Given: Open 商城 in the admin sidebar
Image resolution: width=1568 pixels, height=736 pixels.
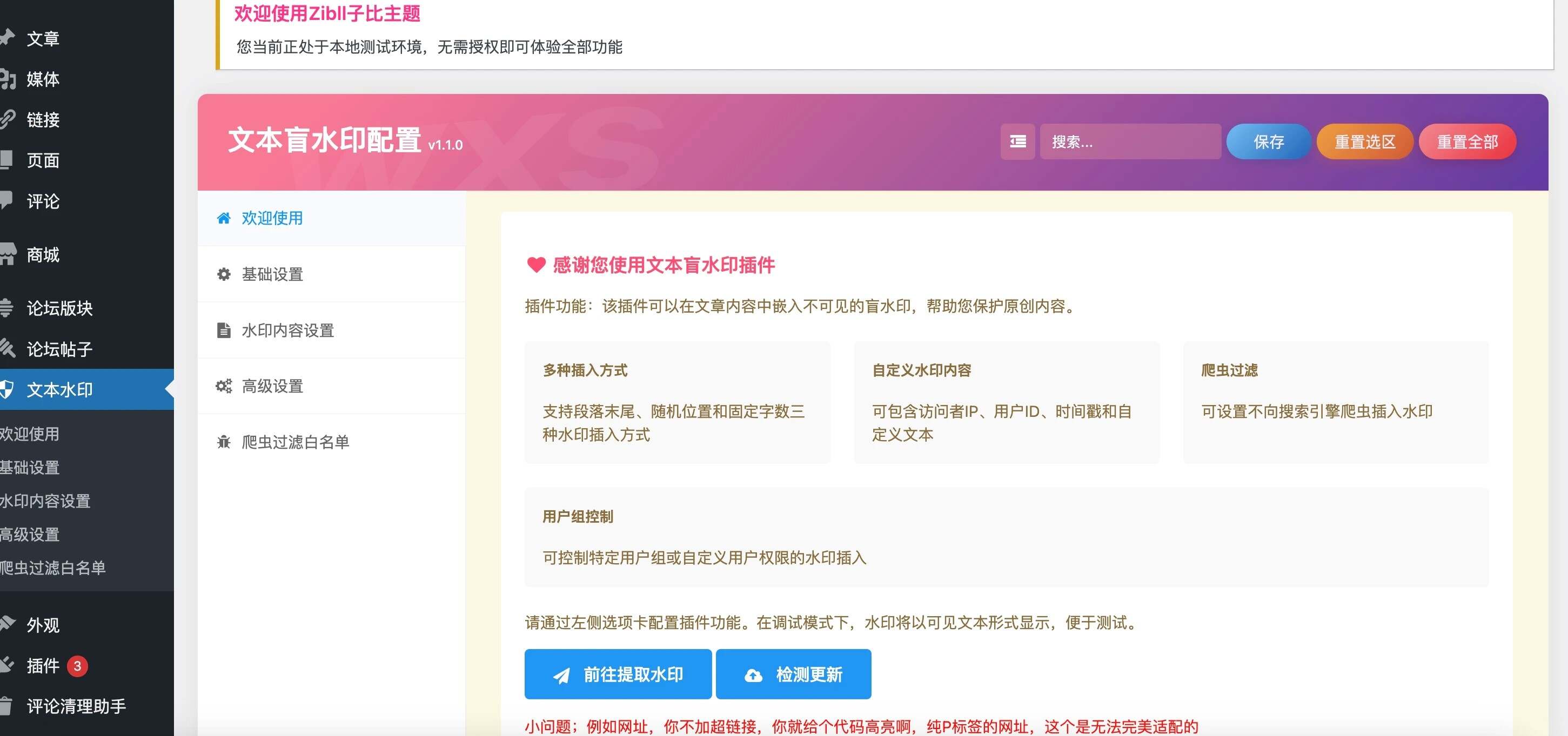Looking at the screenshot, I should point(43,255).
